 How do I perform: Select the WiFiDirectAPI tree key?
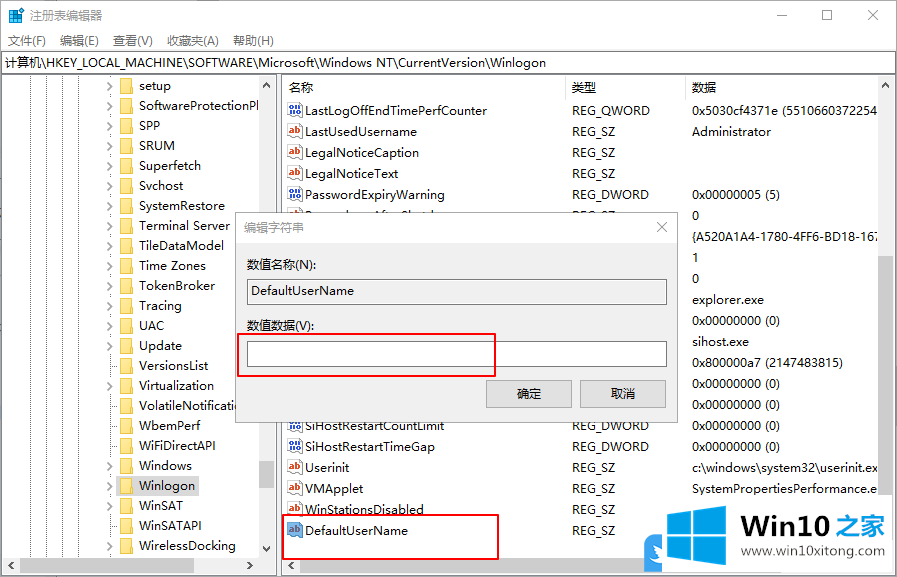(x=177, y=445)
